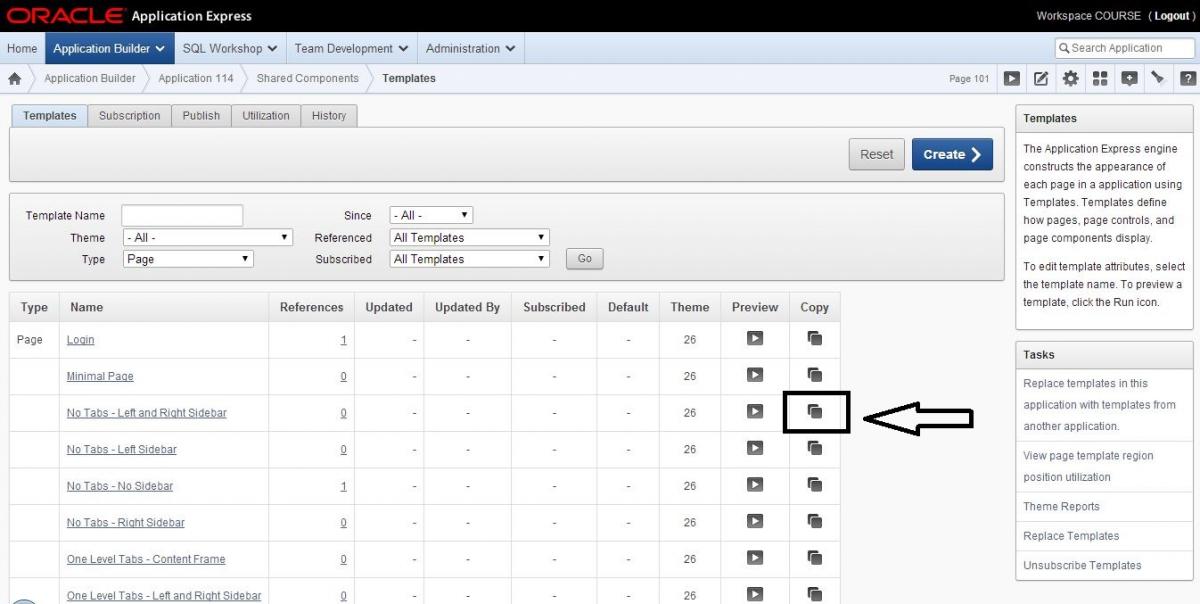Image resolution: width=1200 pixels, height=604 pixels.
Task: Switch to the Utilization tab
Action: pos(266,116)
